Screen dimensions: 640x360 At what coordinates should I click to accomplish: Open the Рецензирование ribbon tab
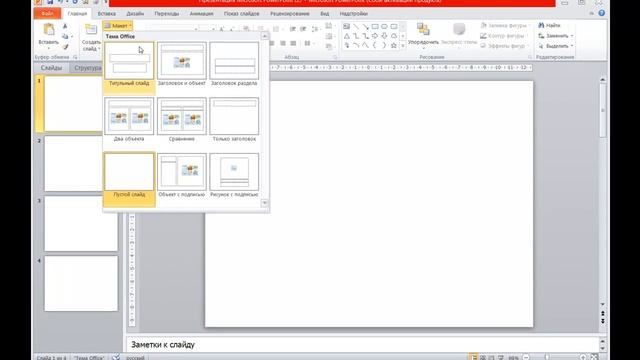point(290,13)
